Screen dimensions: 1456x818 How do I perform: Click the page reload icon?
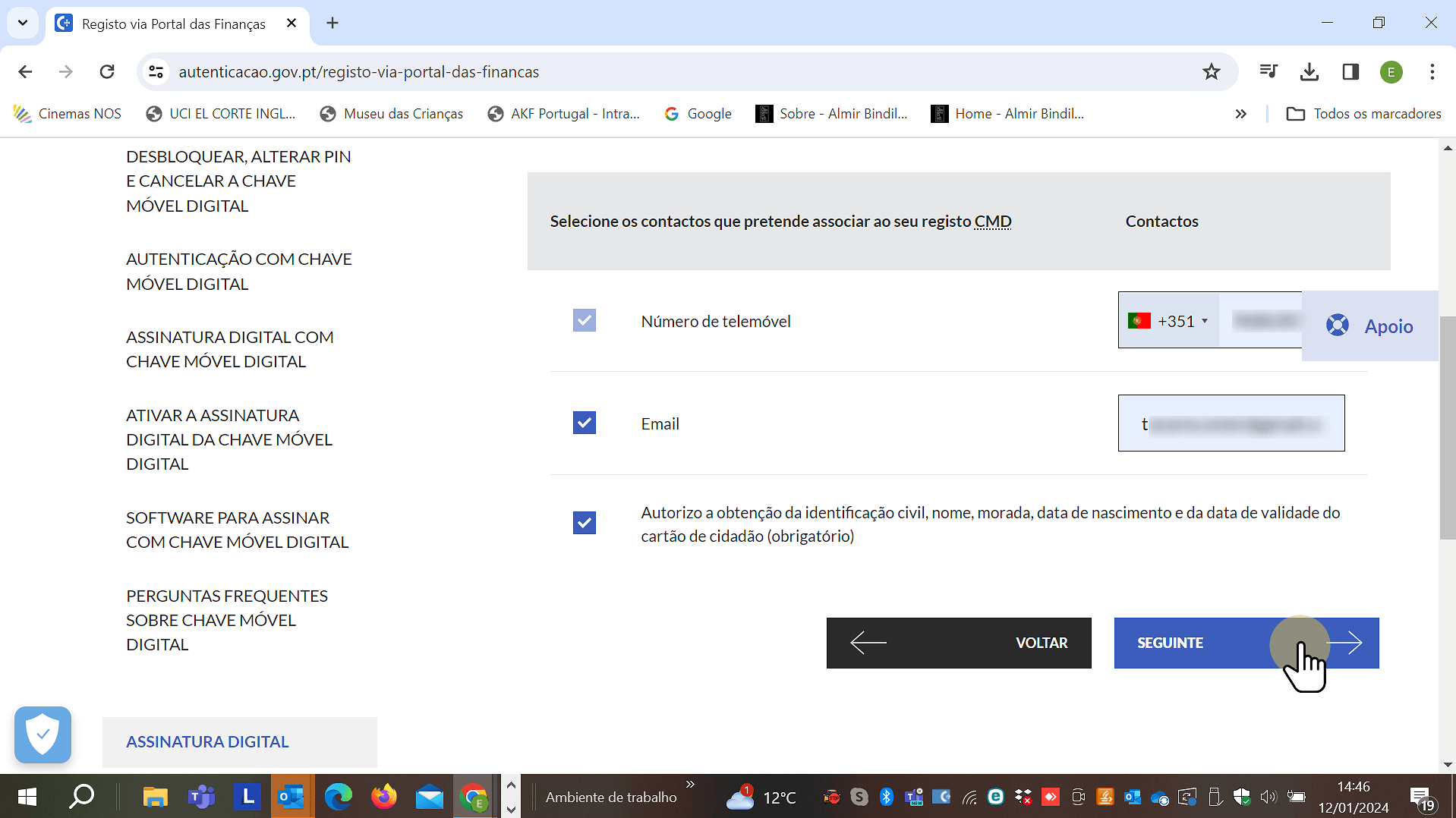[107, 71]
